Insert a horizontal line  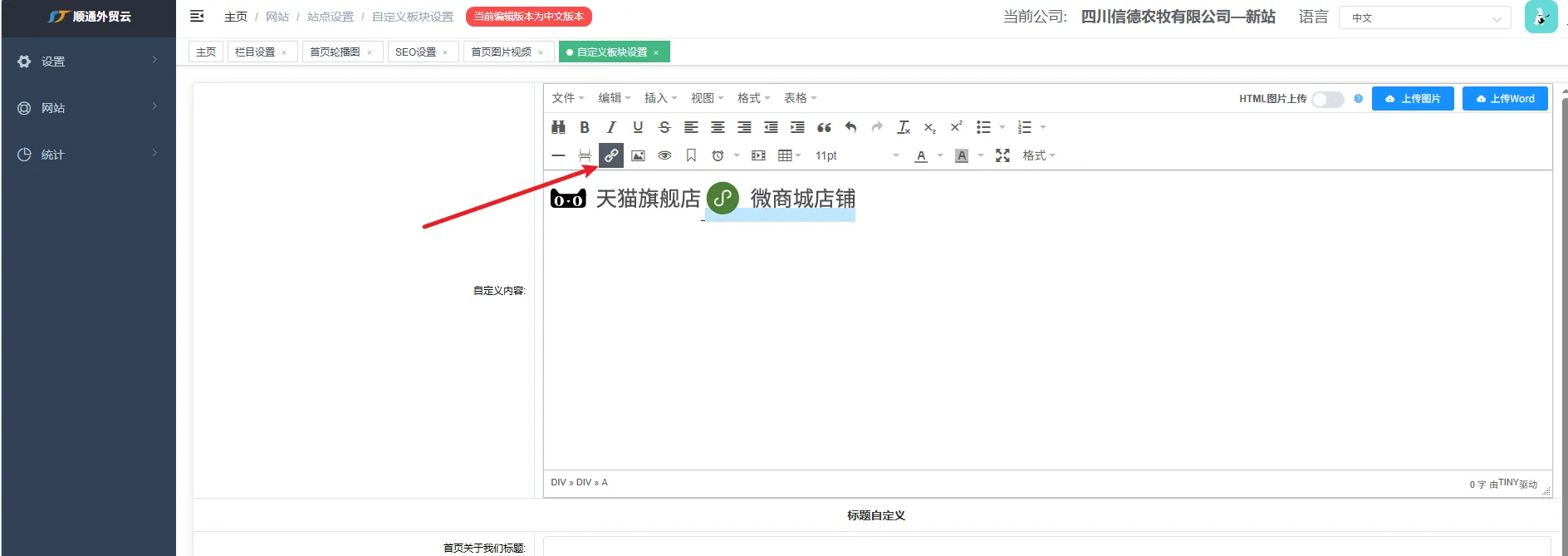click(558, 155)
